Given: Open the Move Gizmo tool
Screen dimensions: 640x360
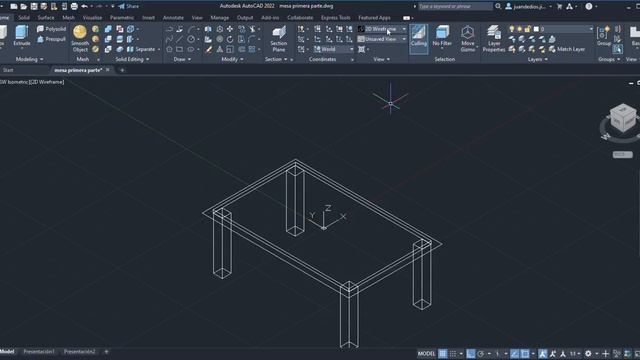Looking at the screenshot, I should [468, 39].
